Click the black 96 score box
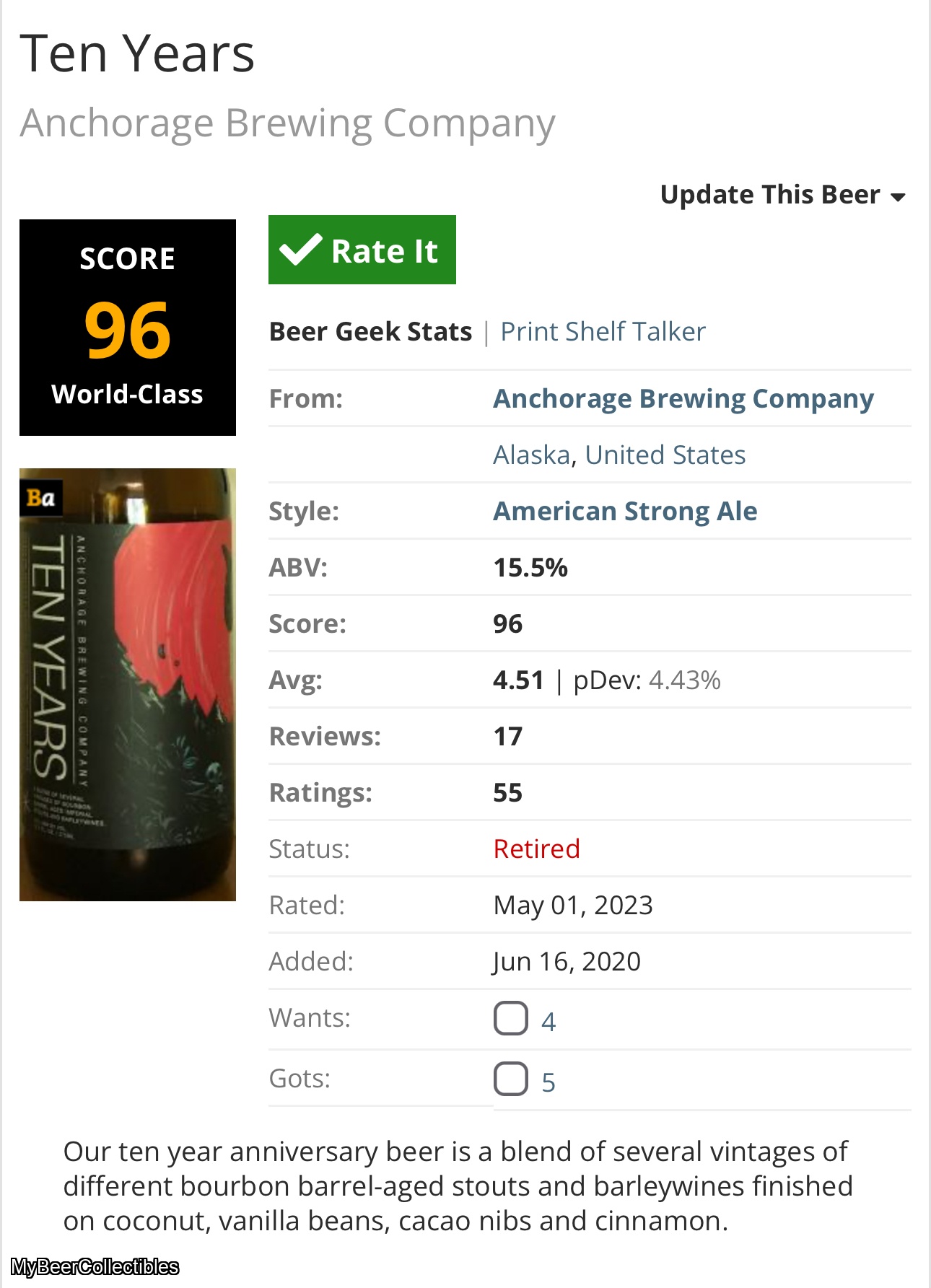 coord(128,328)
